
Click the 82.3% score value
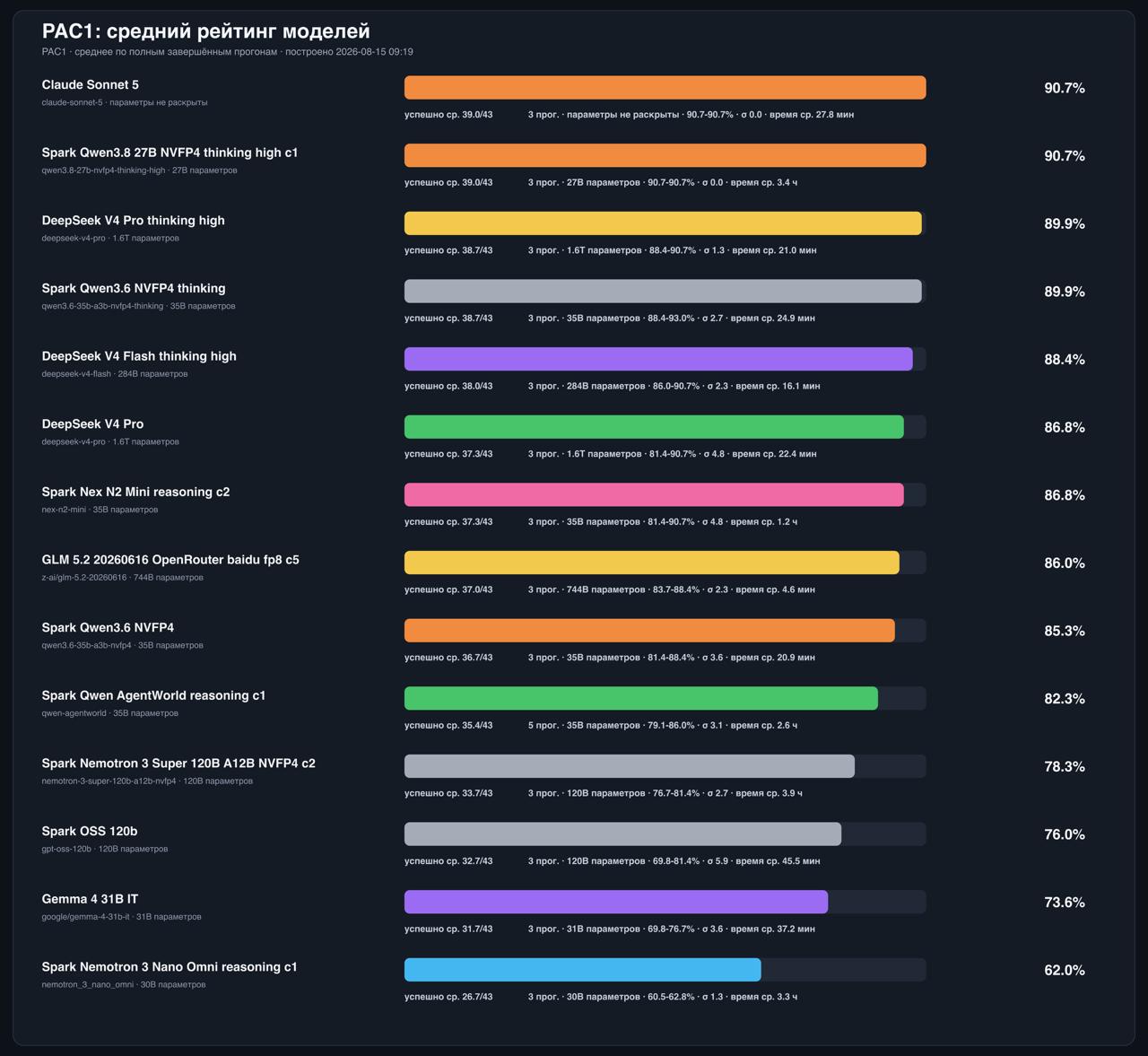pos(1065,699)
